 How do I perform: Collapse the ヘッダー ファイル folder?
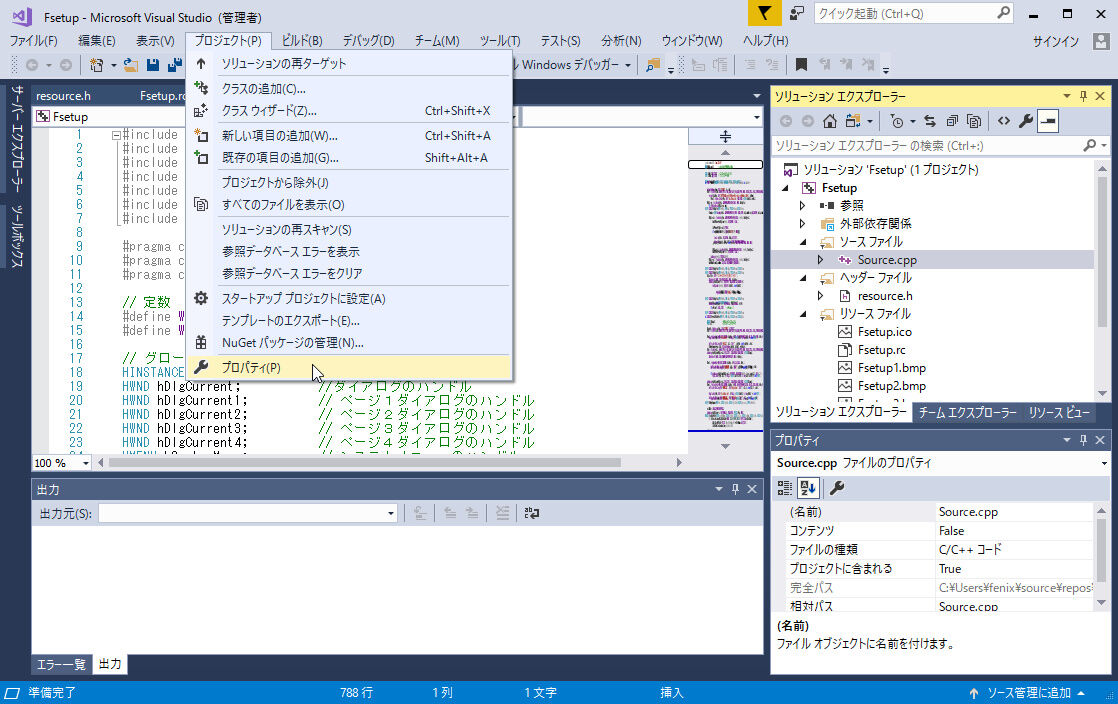point(804,277)
